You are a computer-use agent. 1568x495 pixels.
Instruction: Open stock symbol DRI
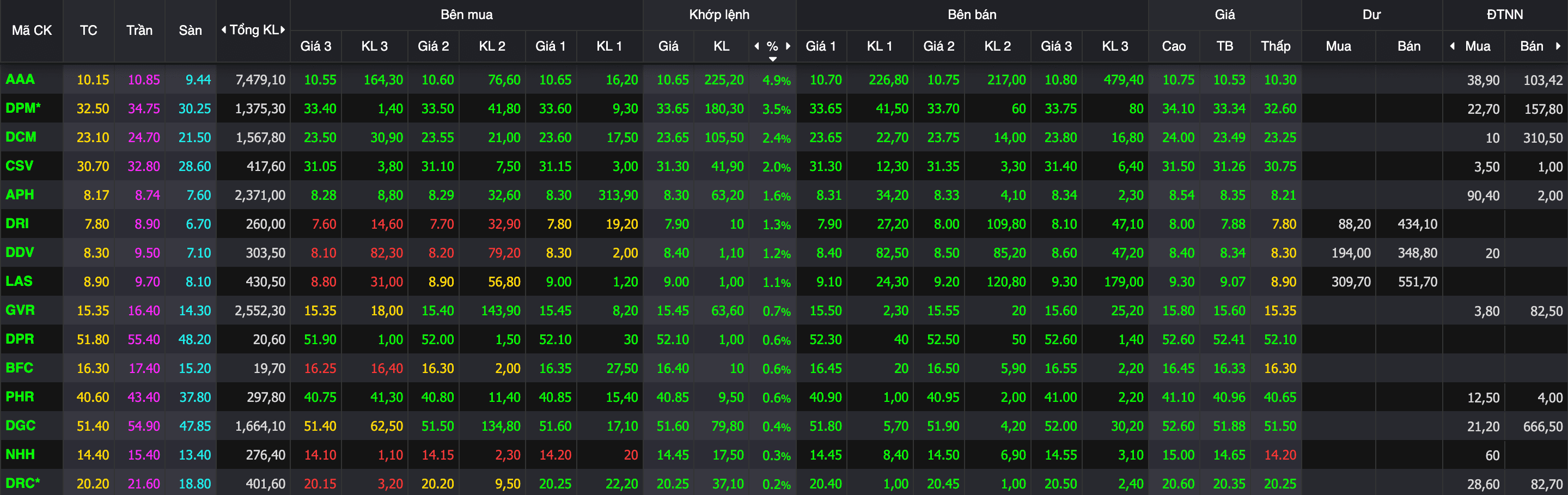click(17, 223)
